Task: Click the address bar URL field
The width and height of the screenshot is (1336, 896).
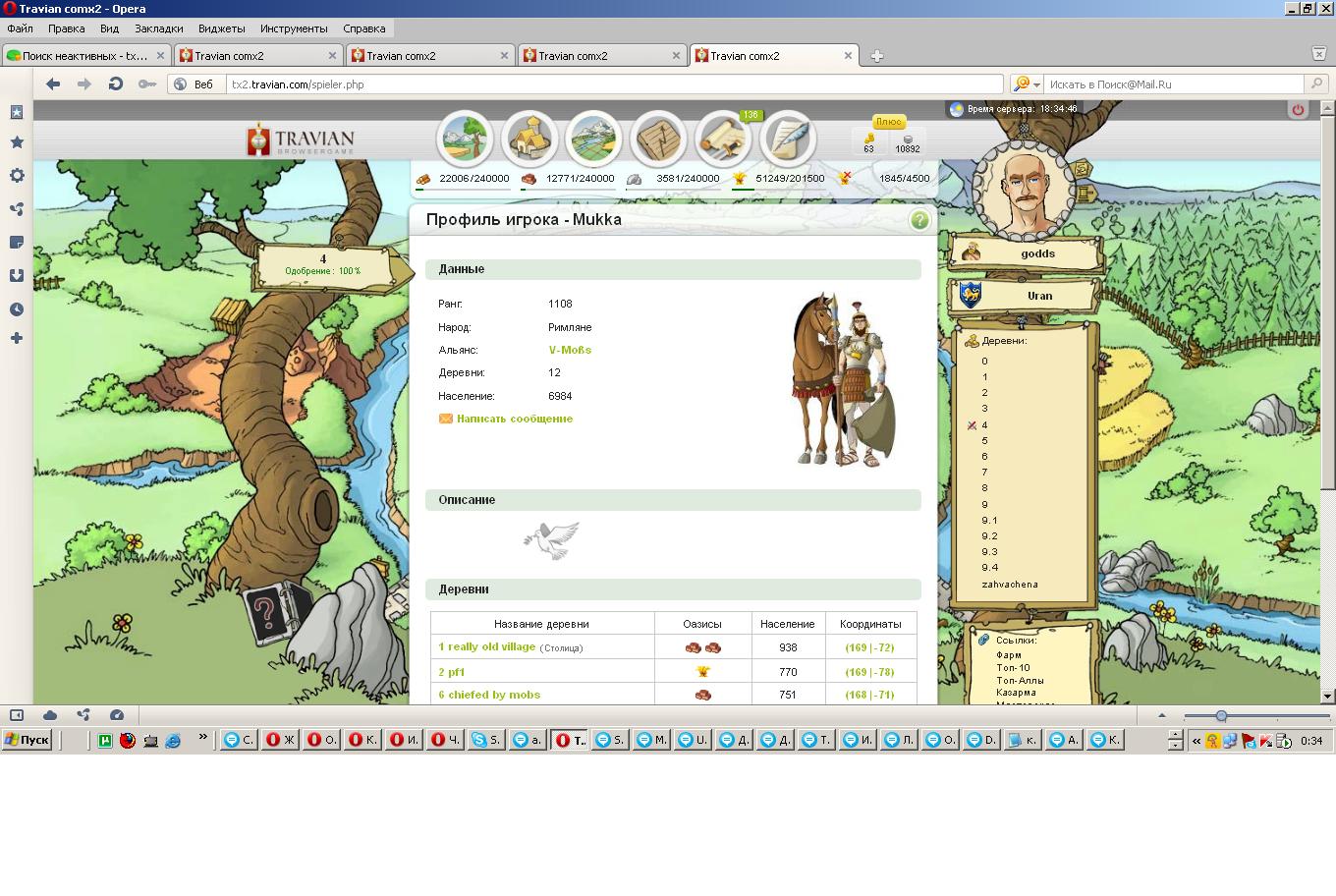Action: click(x=614, y=84)
